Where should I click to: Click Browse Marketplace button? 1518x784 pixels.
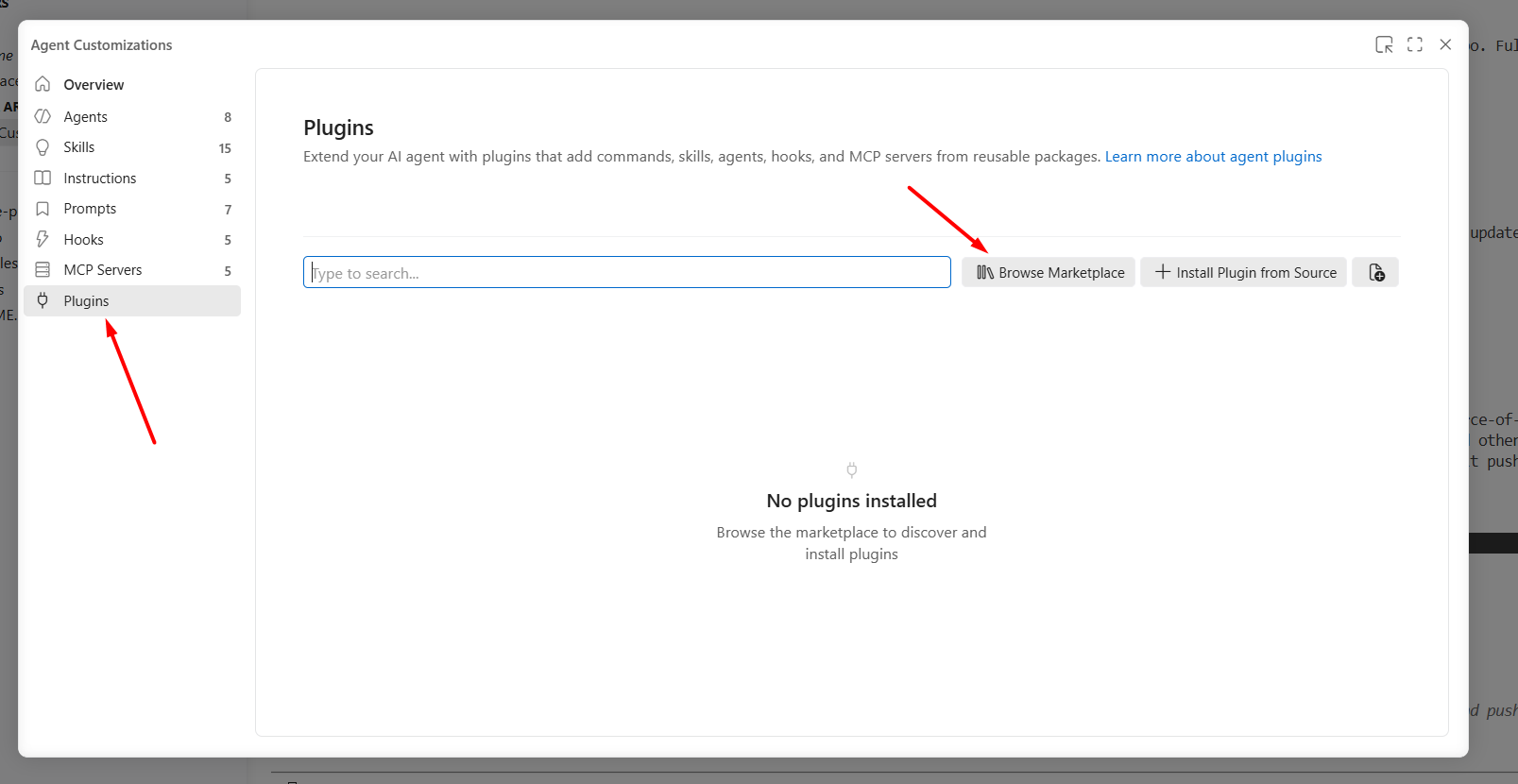coord(1049,272)
